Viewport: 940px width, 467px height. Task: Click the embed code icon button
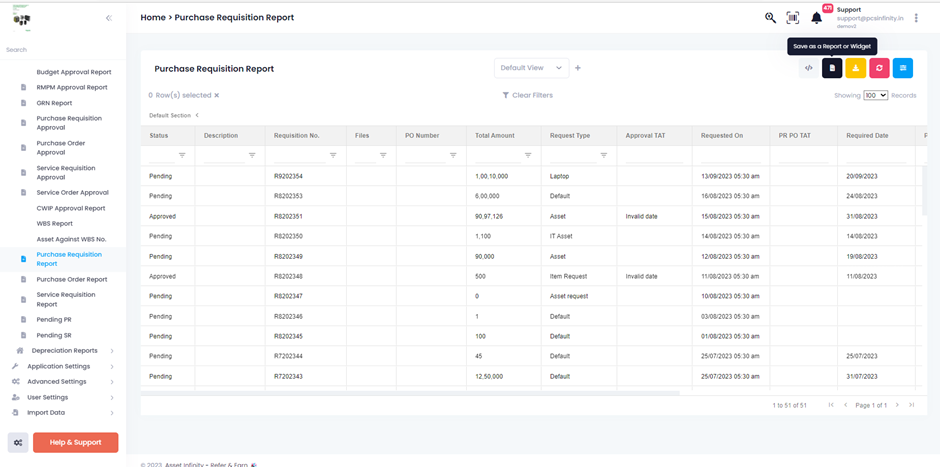809,68
